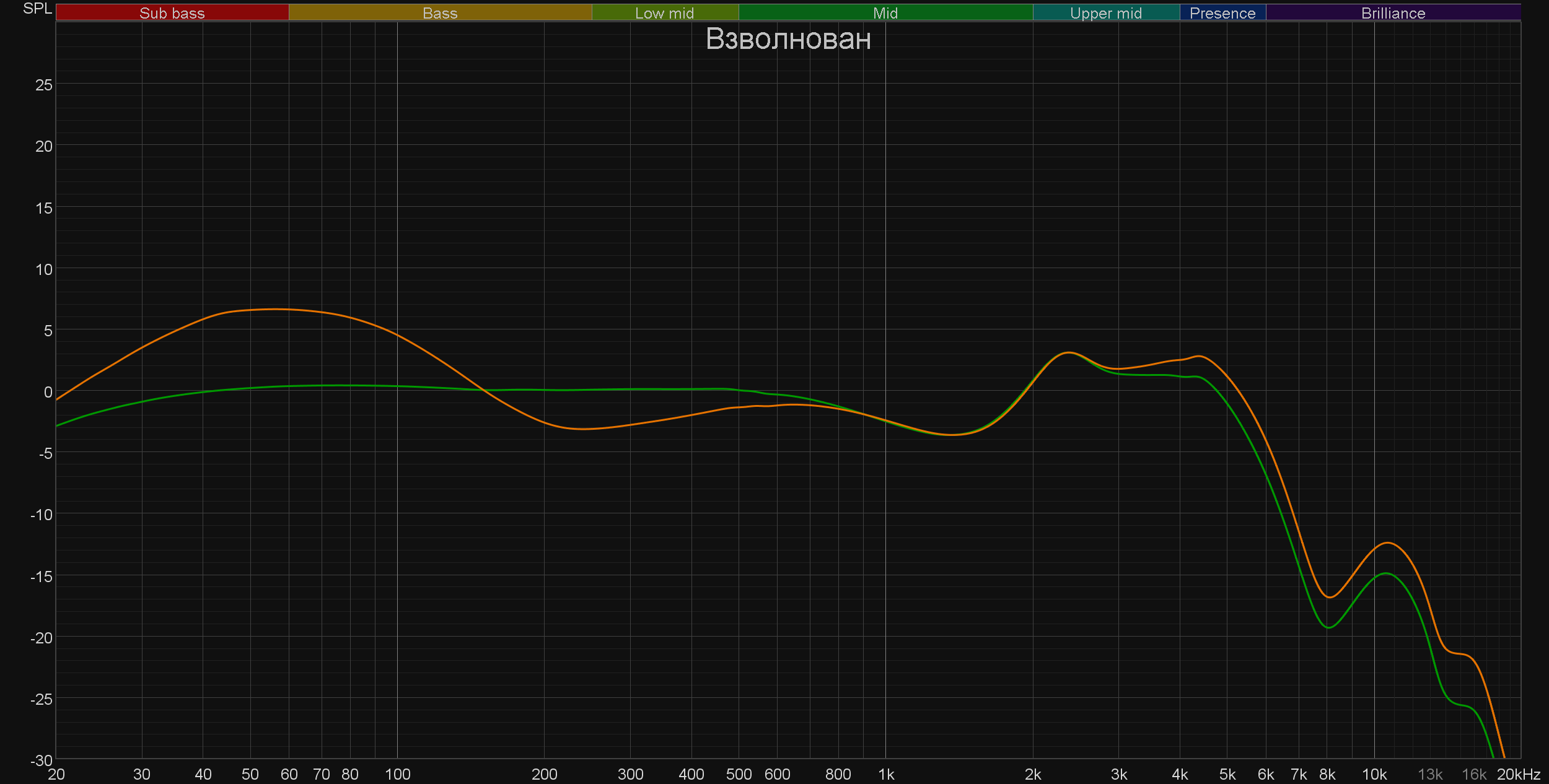1549x784 pixels.
Task: Click the 100 Hz axis label
Action: [397, 774]
